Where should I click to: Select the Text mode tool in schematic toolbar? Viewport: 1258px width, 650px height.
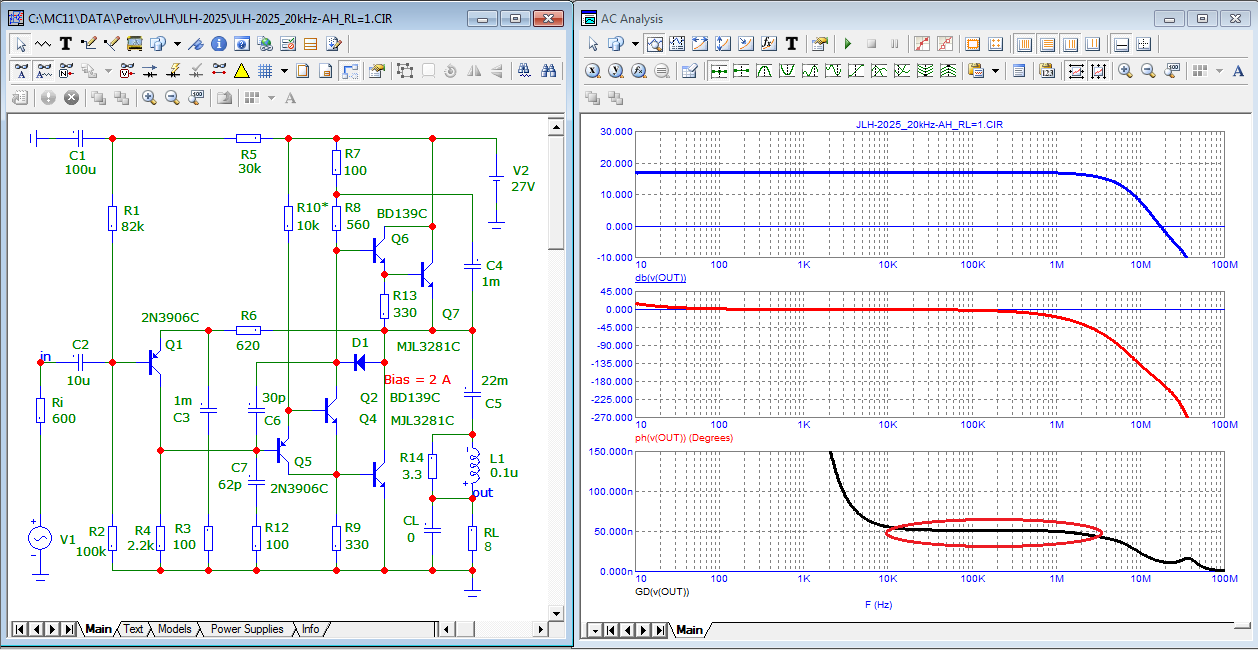66,44
